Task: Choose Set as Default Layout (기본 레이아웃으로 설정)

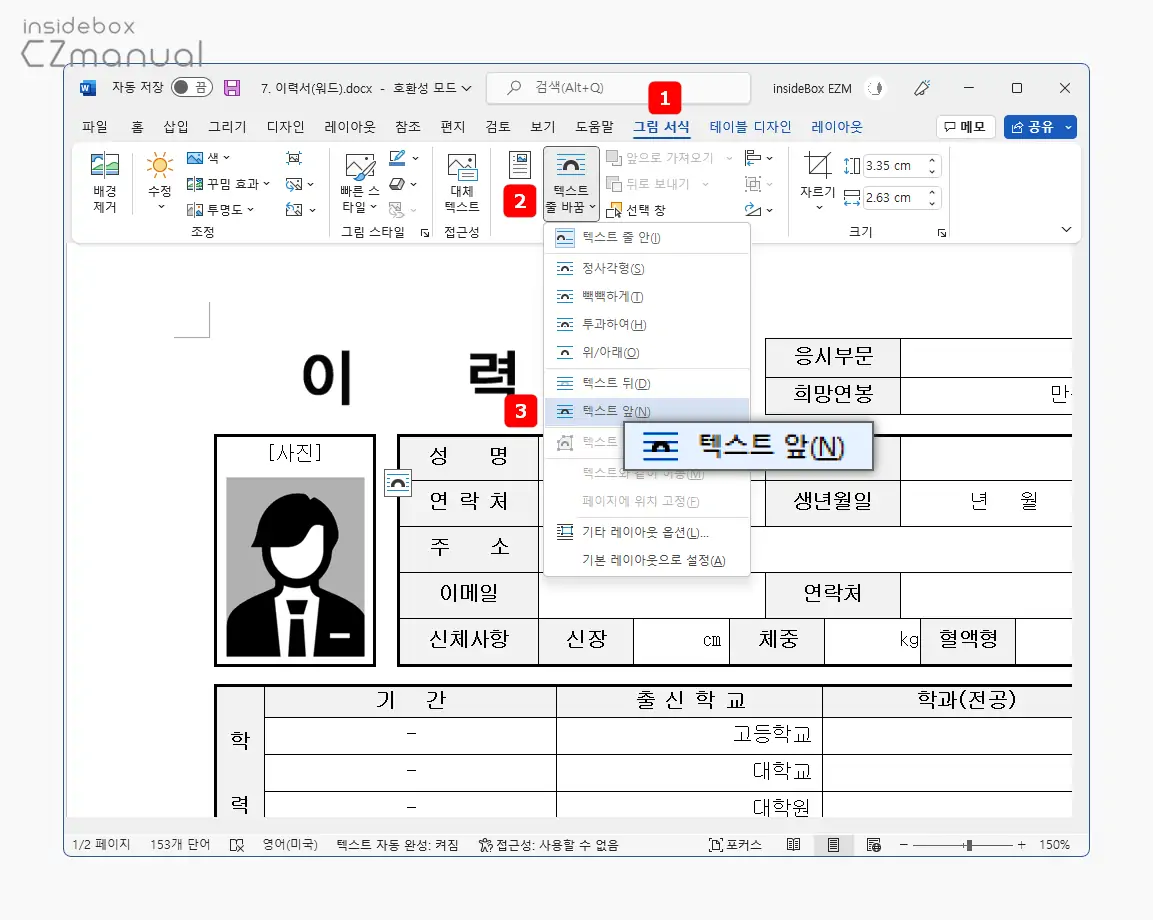Action: [647, 560]
